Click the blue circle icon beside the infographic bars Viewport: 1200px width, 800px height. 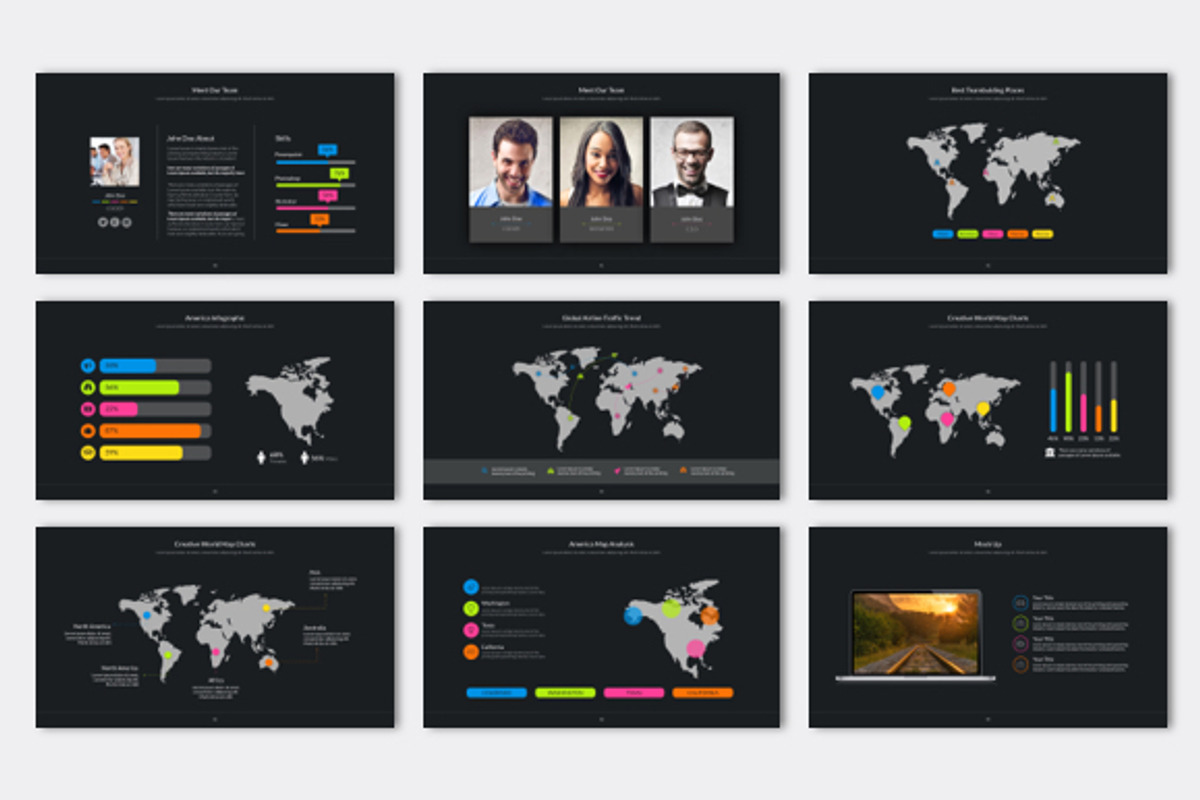88,365
